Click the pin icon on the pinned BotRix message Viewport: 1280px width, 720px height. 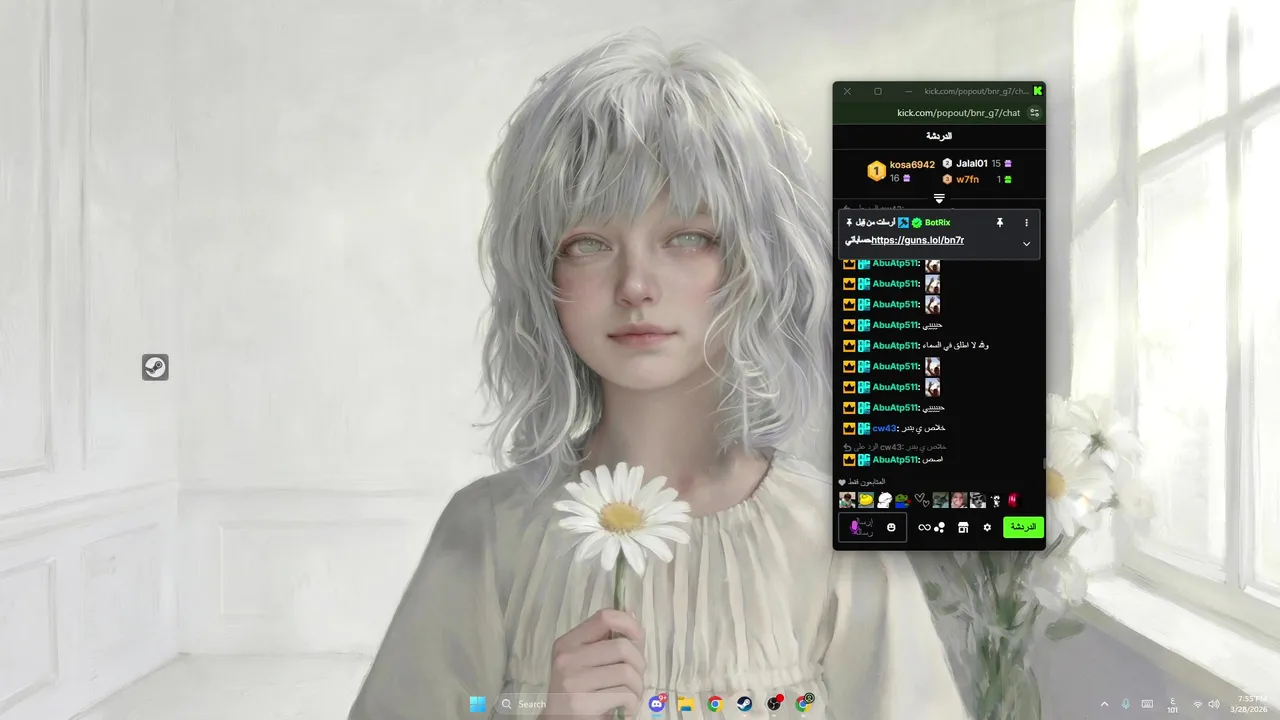[999, 222]
